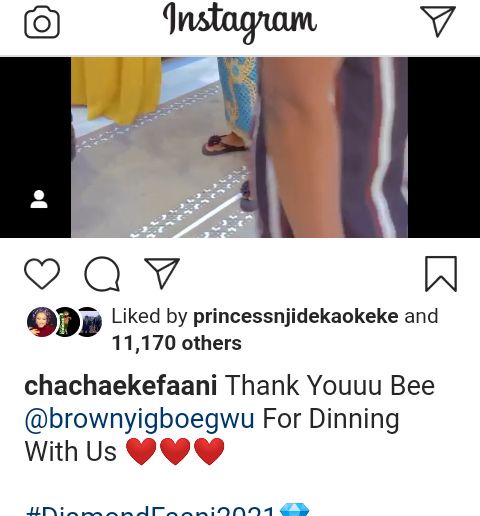480x516 pixels.
Task: Tap the third liker's avatar thumbnail
Action: 89,322
